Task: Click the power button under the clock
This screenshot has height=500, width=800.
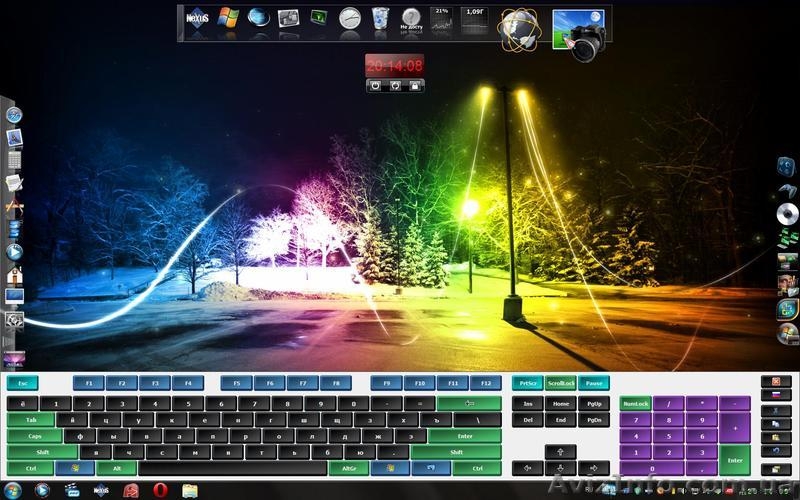Action: [375, 86]
